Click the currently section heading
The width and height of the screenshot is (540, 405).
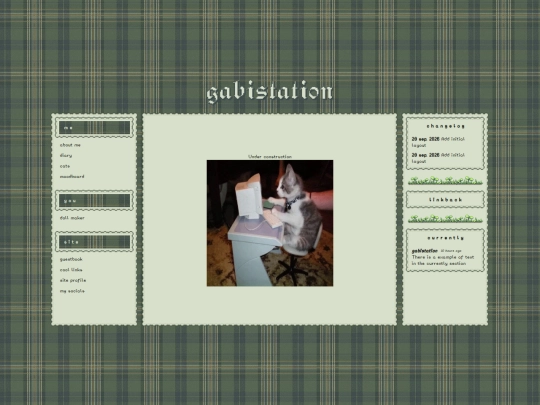coord(445,238)
